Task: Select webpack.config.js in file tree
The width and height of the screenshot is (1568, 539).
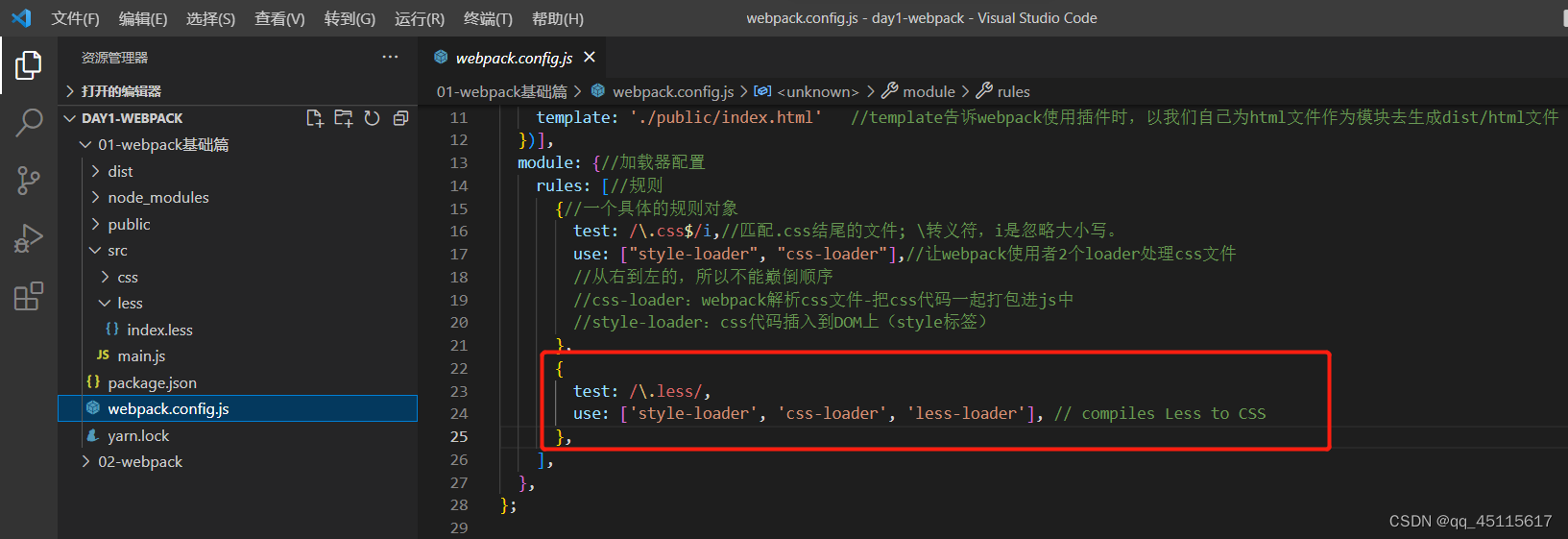Action: (x=238, y=408)
